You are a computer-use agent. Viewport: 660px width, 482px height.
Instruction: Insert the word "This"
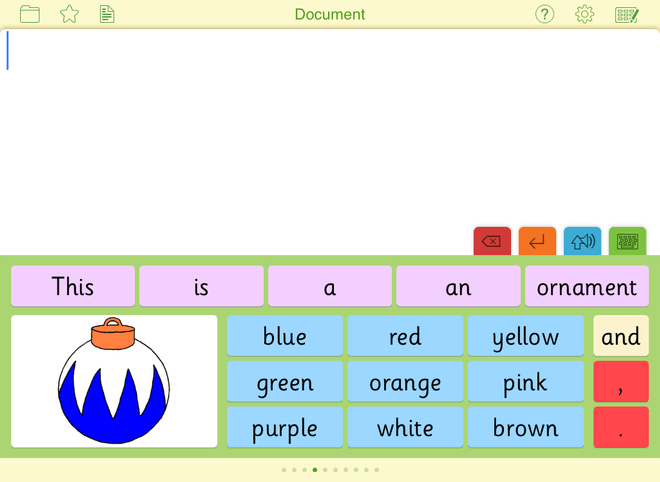(x=73, y=287)
